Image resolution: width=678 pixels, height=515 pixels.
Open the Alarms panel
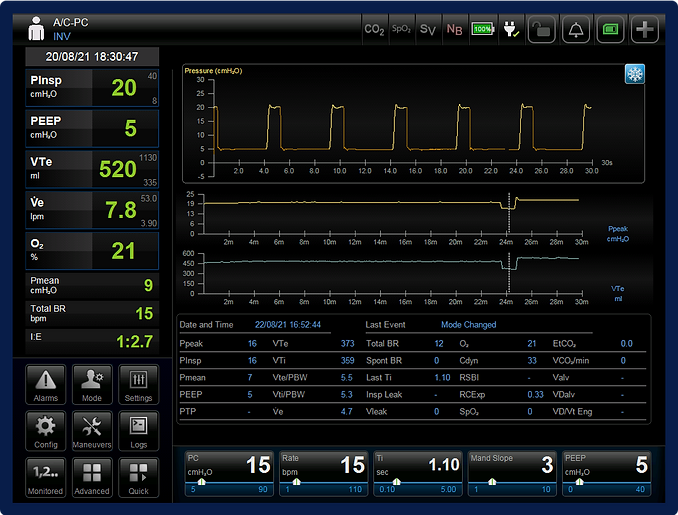click(x=45, y=384)
